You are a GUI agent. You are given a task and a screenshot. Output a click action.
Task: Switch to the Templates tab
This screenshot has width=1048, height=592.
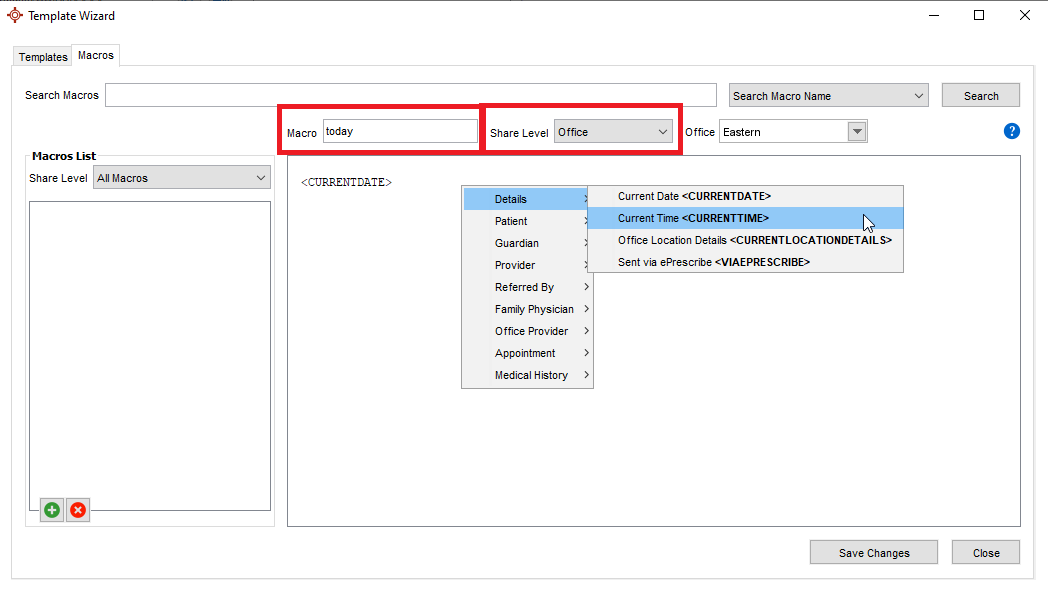[x=43, y=57]
